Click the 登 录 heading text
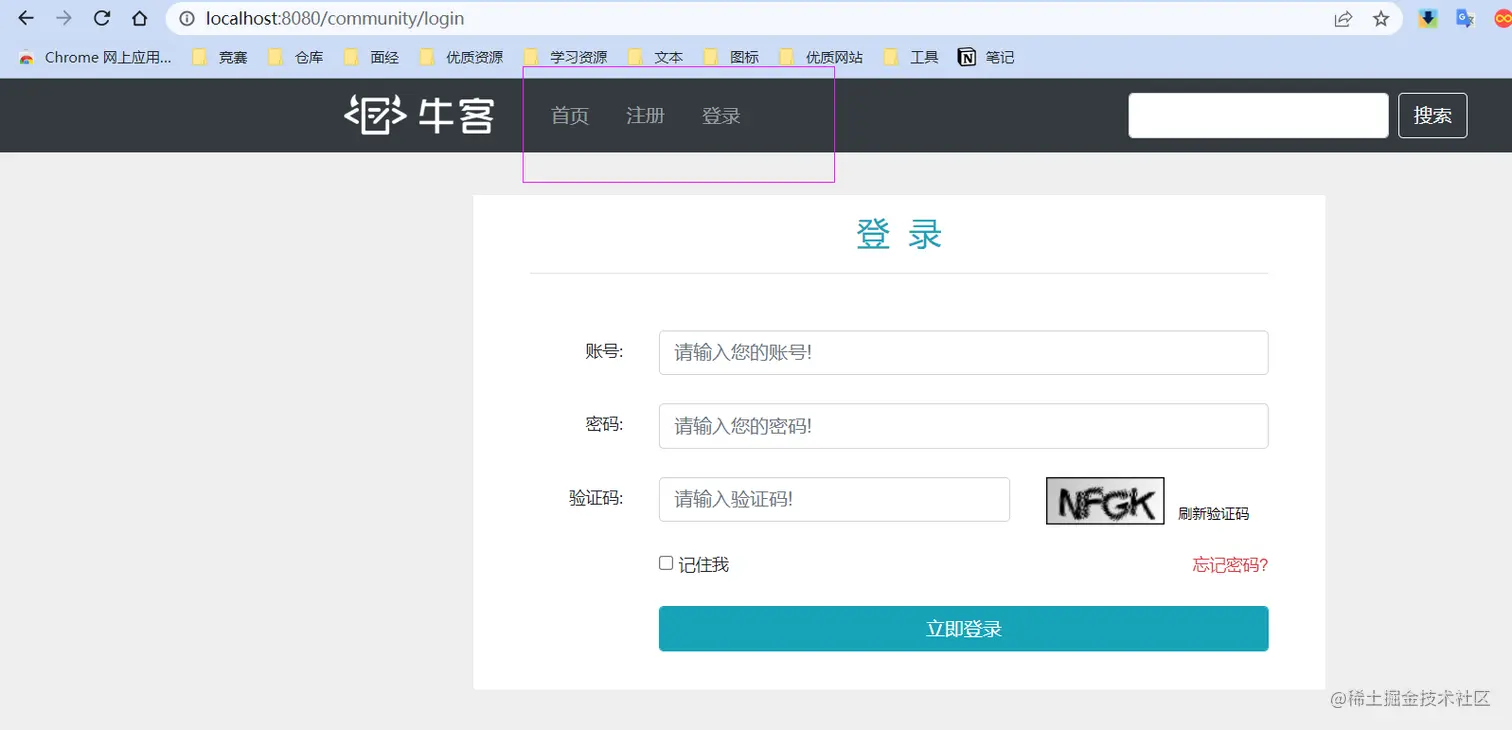This screenshot has width=1512, height=730. pos(899,234)
